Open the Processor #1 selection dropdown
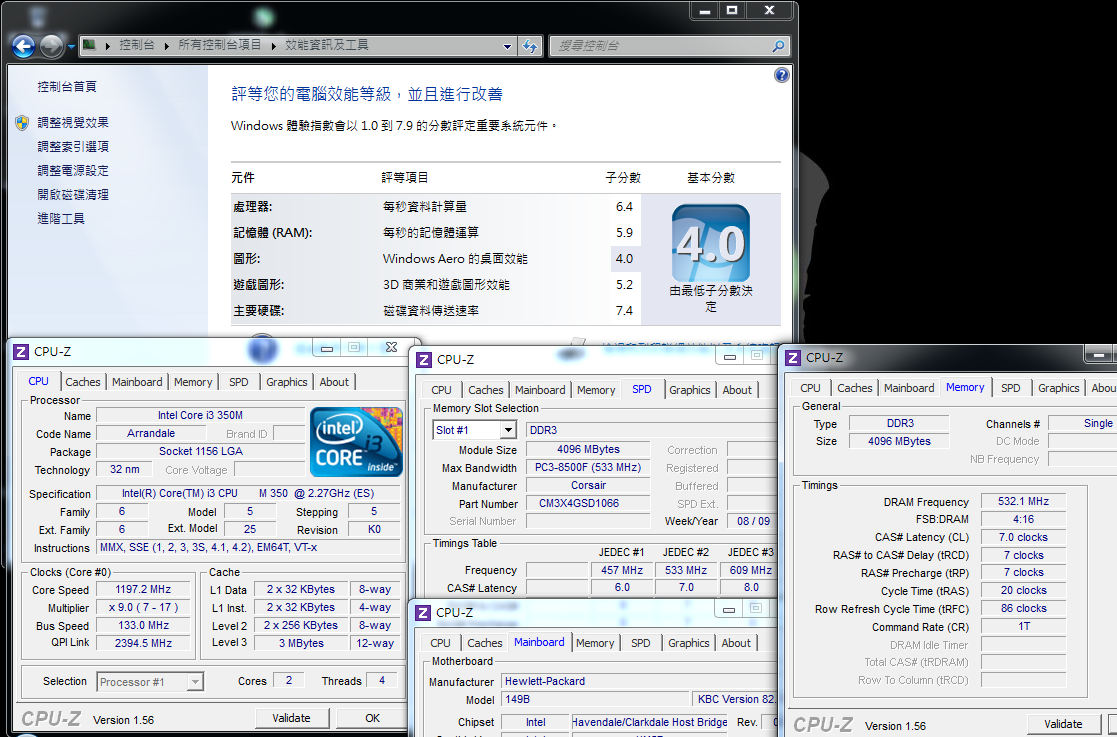 pos(194,681)
